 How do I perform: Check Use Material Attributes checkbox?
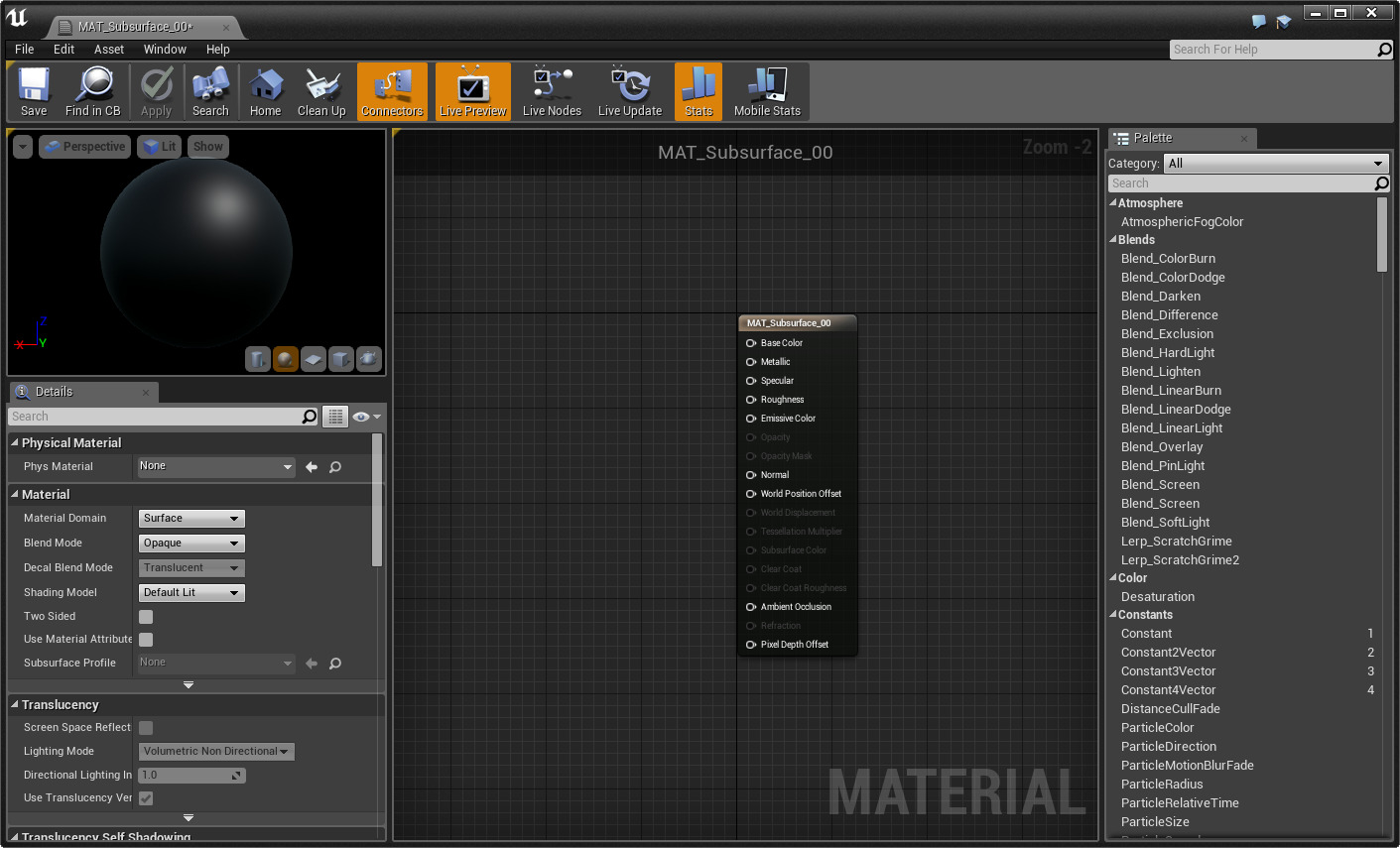(146, 640)
